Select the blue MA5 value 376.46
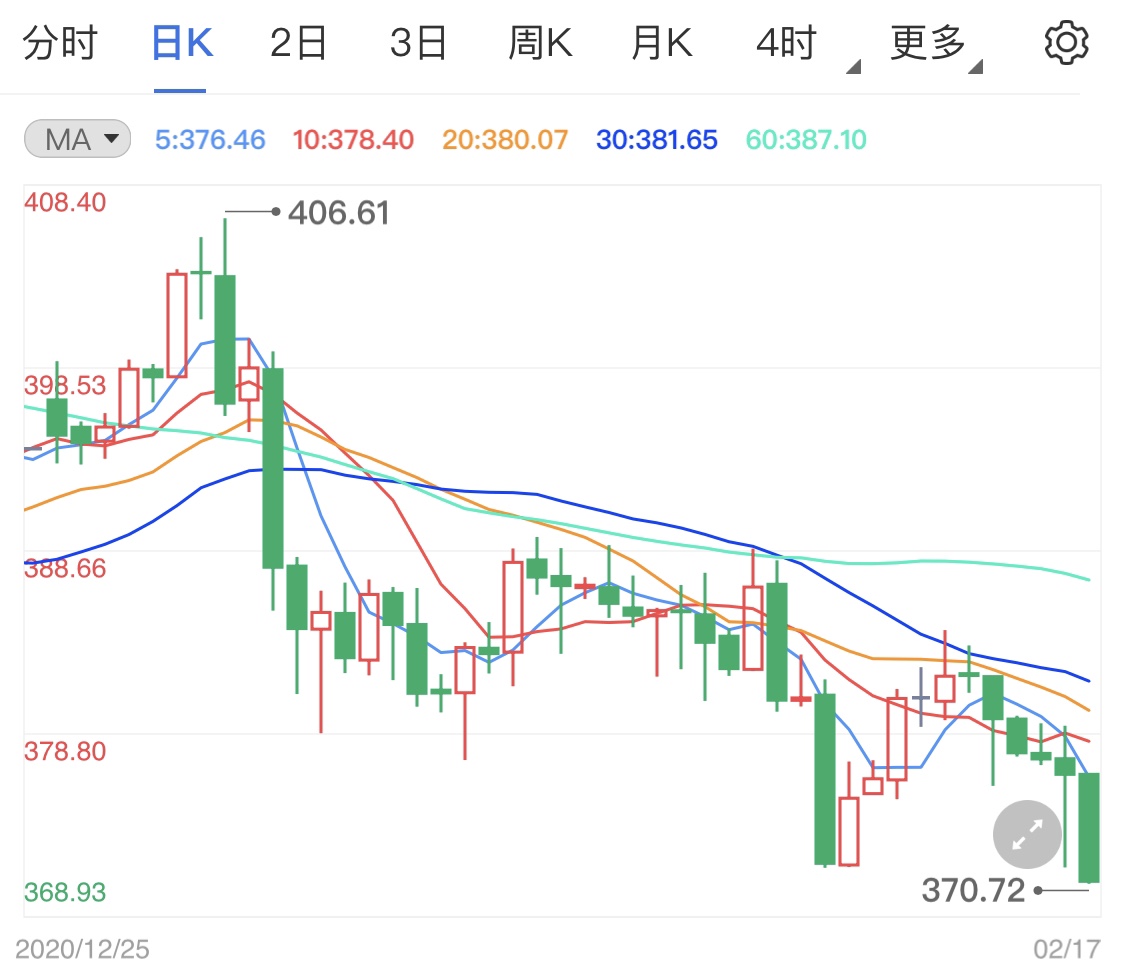 209,140
